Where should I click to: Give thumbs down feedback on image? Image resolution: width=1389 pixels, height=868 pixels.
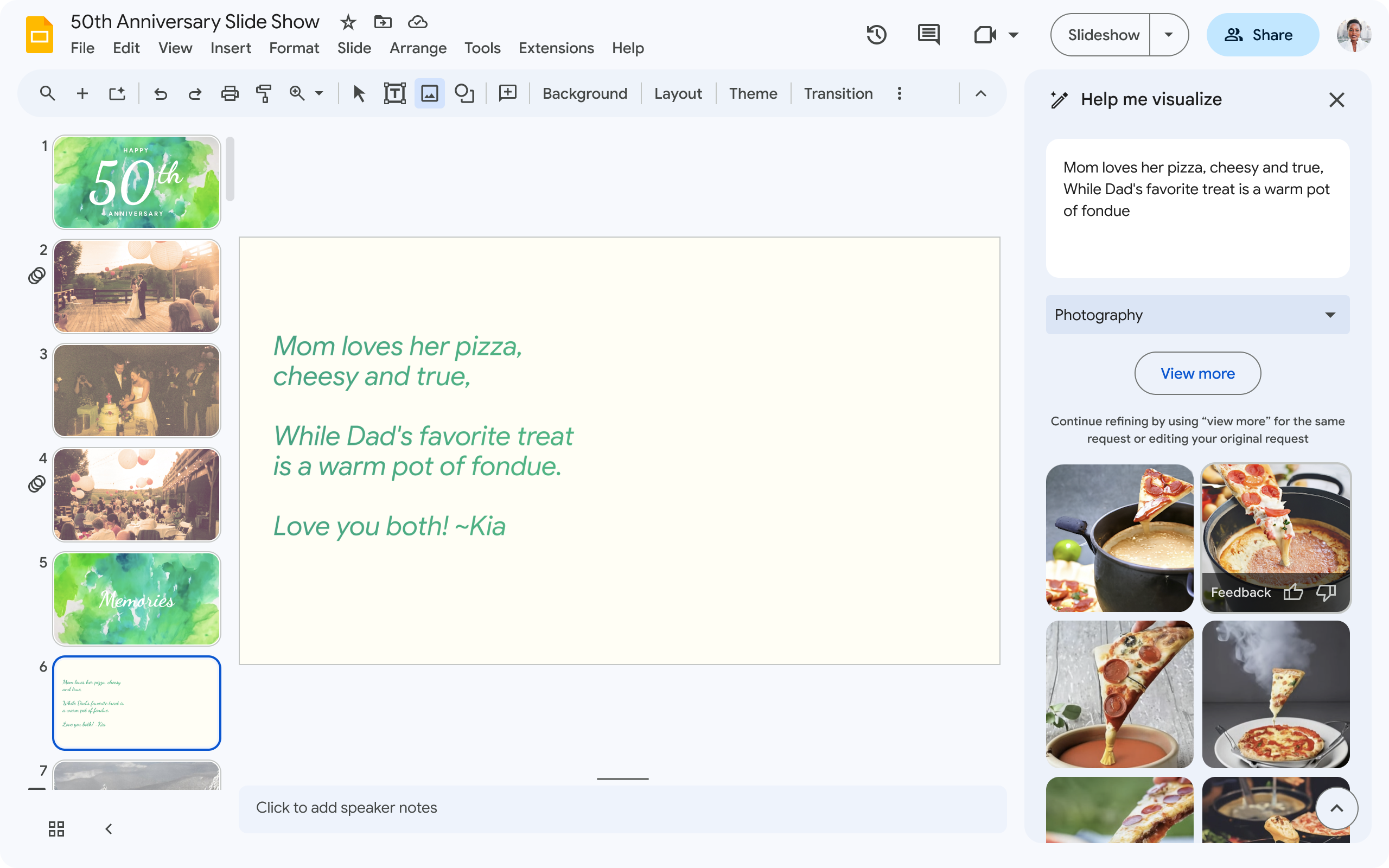(x=1326, y=592)
